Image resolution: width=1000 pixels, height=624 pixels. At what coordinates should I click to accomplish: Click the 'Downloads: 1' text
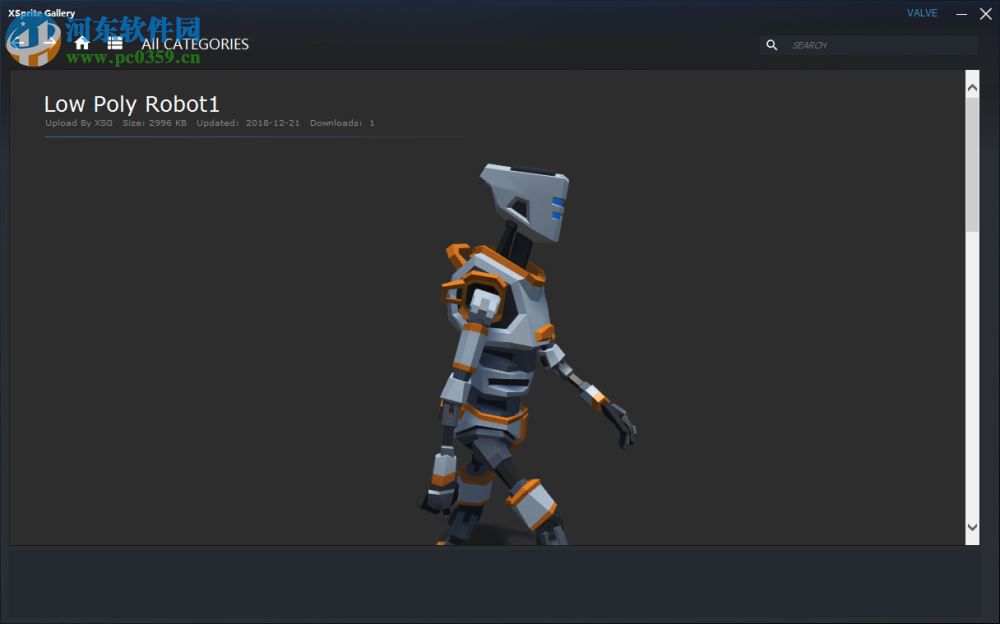[342, 123]
